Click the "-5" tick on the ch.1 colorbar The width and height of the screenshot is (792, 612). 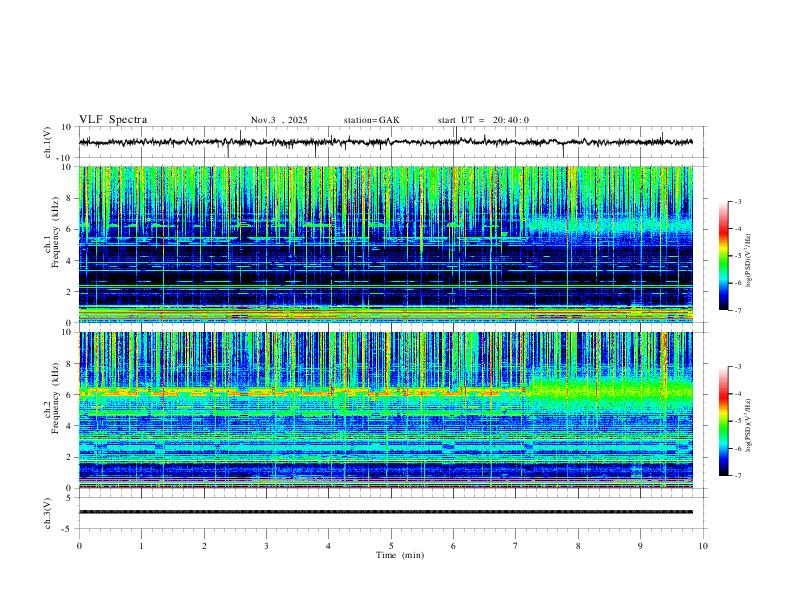coord(737,256)
